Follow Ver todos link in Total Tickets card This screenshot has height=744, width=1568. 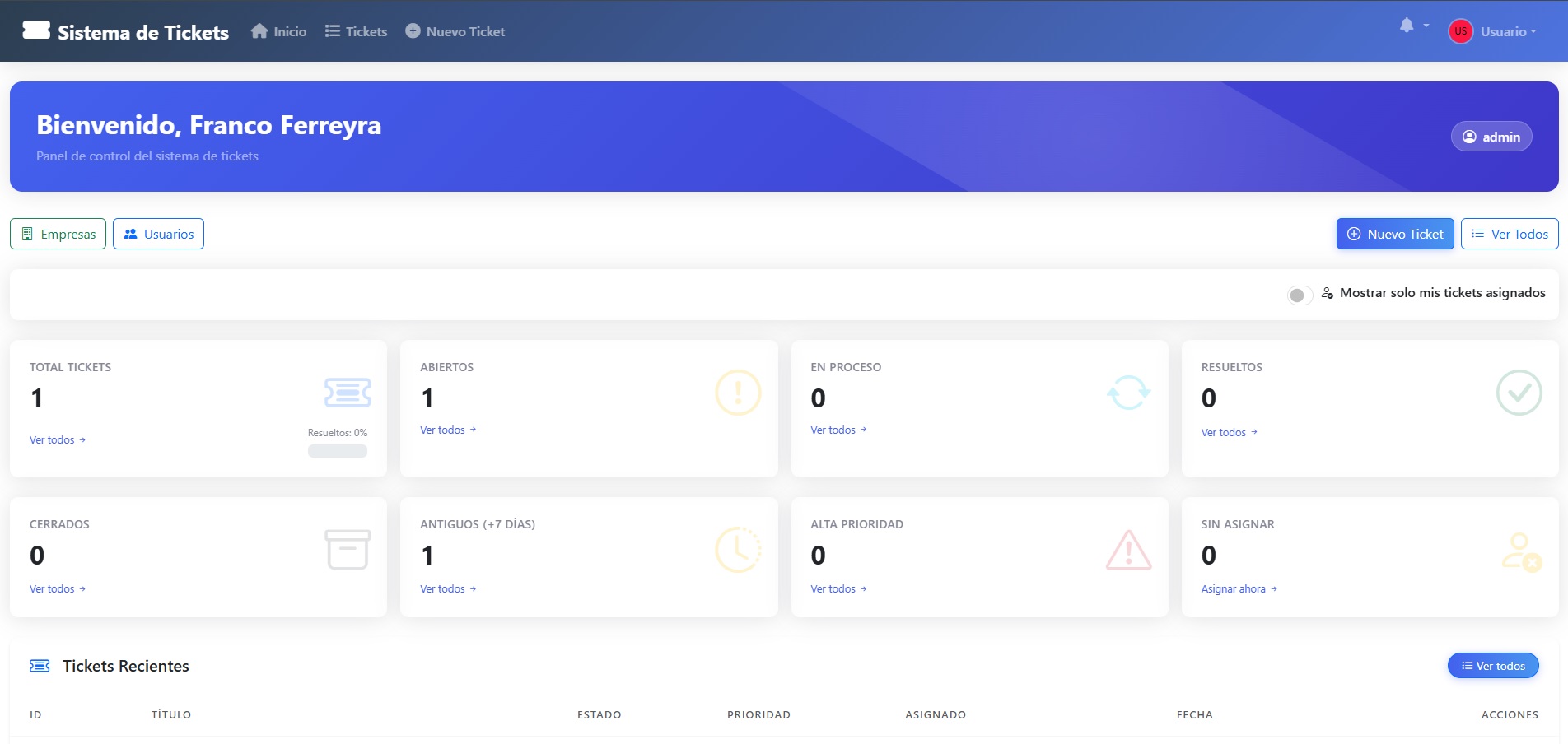coord(58,440)
